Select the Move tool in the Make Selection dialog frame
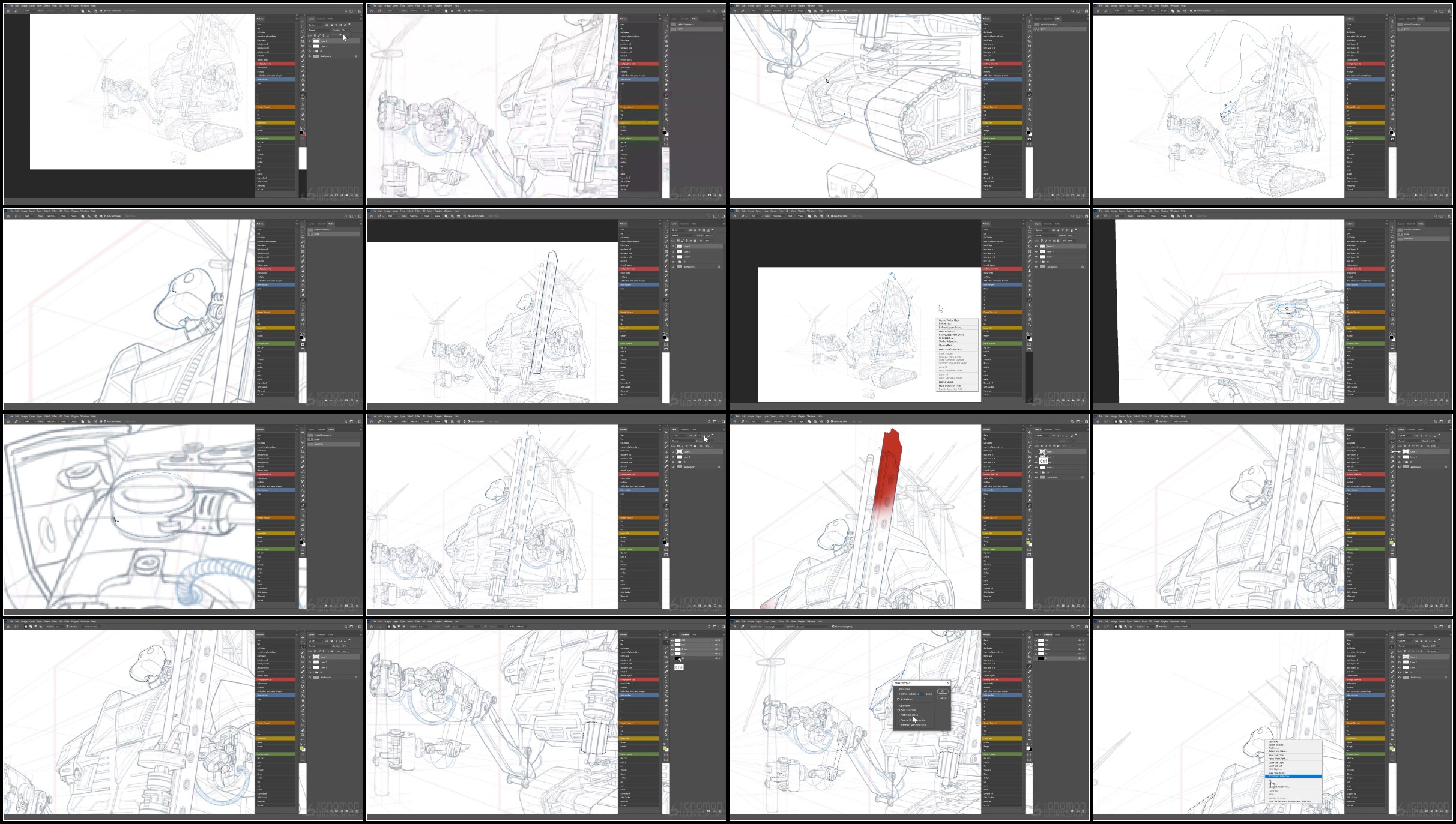Image resolution: width=1456 pixels, height=824 pixels. [x=1029, y=638]
